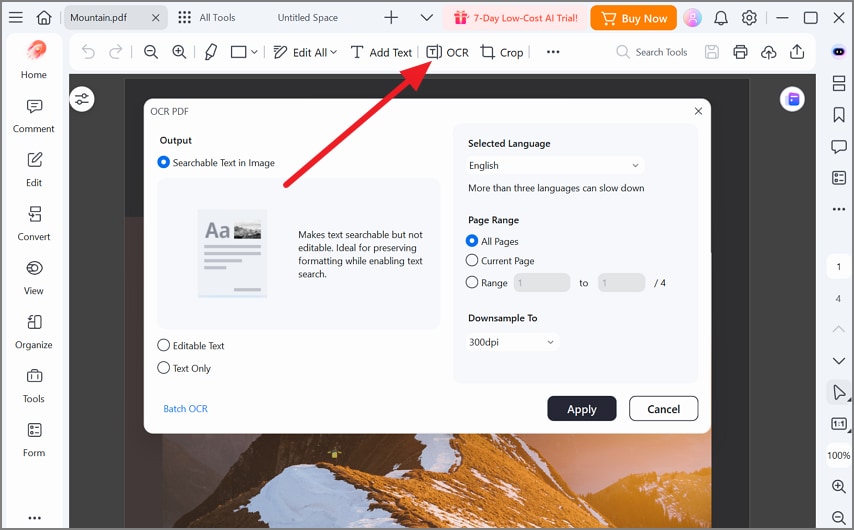Open Organize in sidebar
This screenshot has width=854, height=530.
34,332
